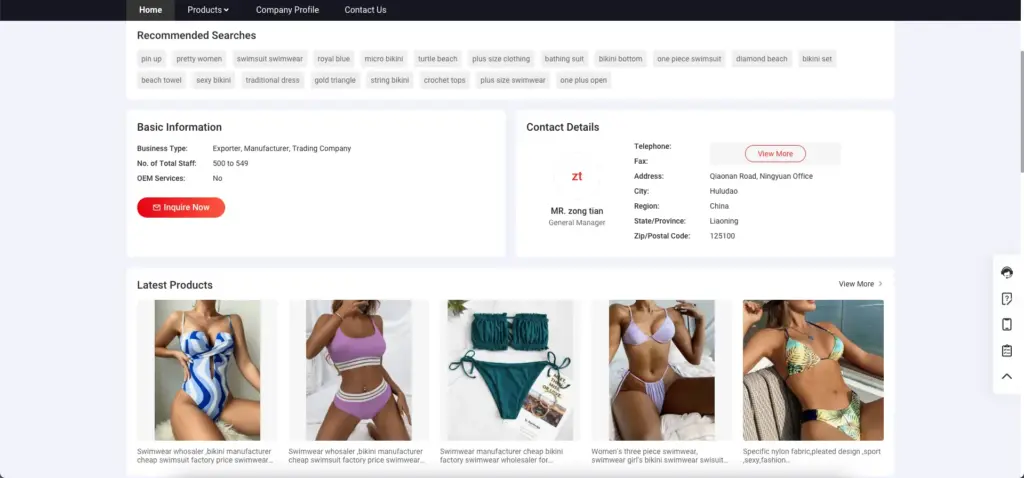Select the 'string bikini' tag
Viewport: 1024px width, 478px height.
tap(390, 80)
